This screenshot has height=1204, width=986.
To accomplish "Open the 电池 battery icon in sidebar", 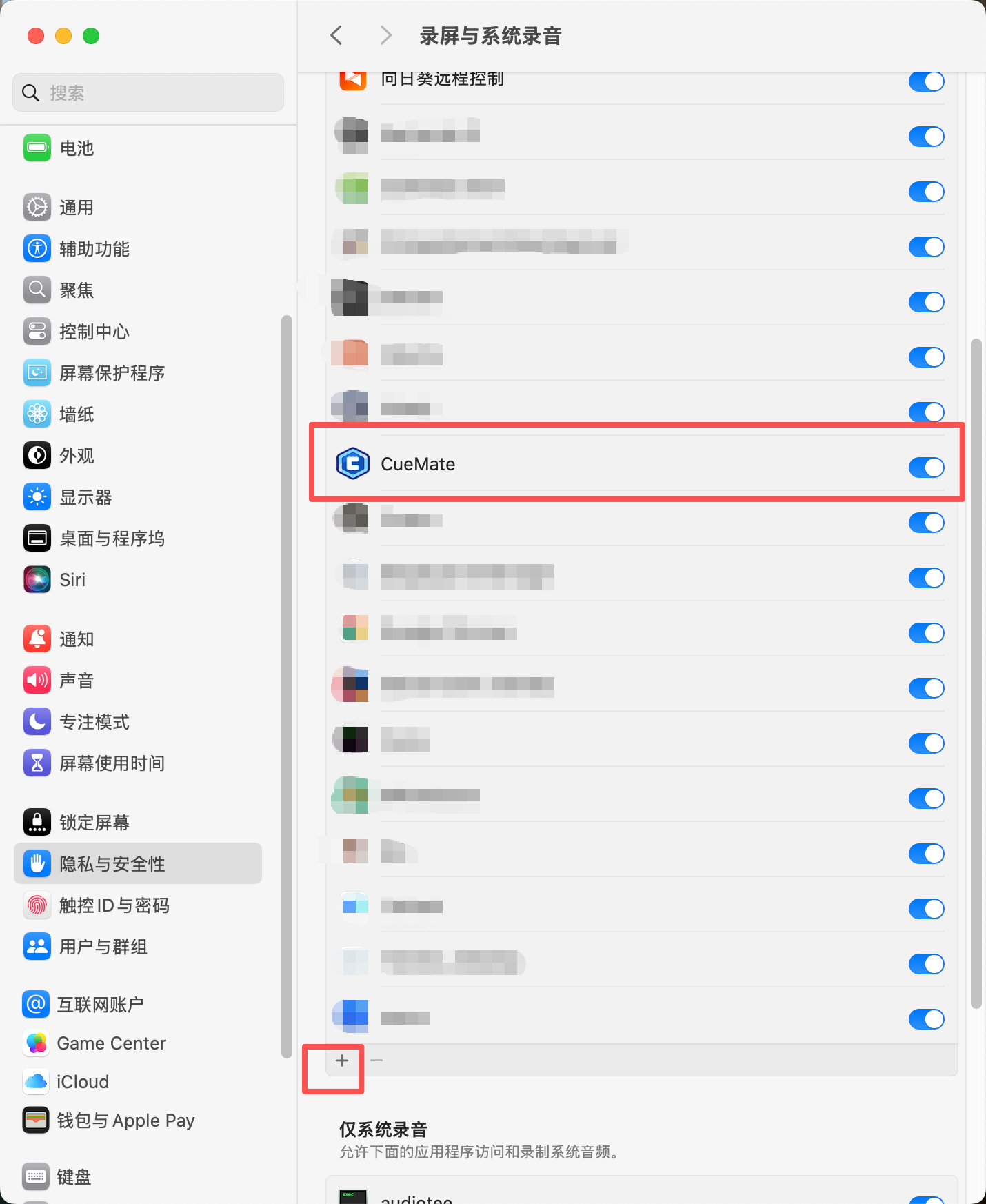I will (x=37, y=148).
